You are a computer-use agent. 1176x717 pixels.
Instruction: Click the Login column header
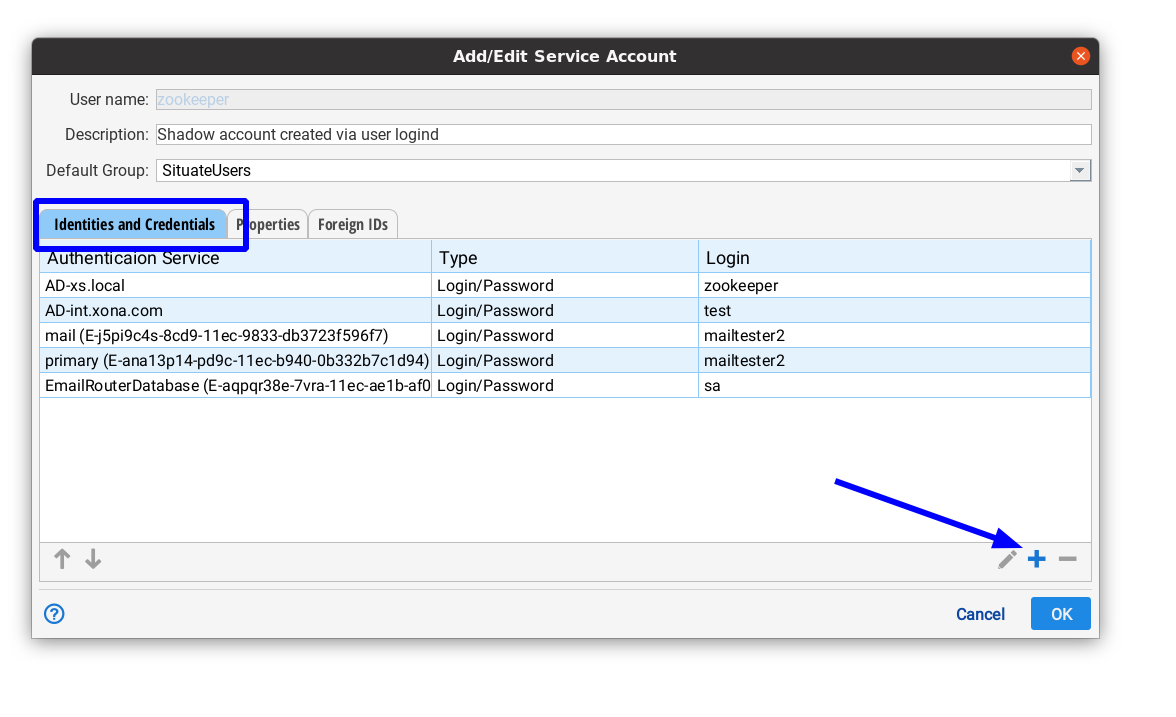pos(893,258)
